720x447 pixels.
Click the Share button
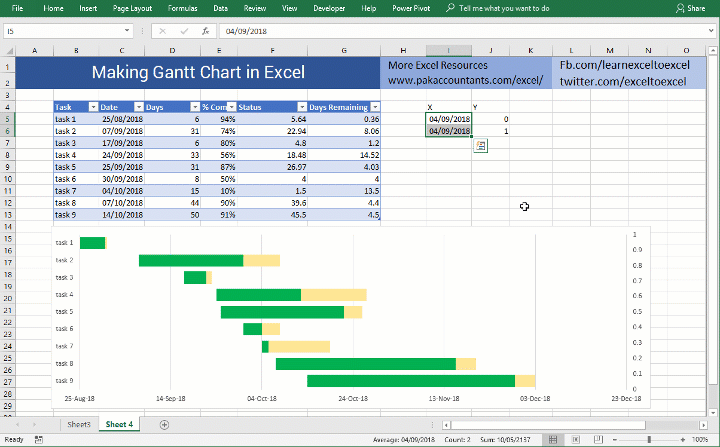[x=691, y=8]
